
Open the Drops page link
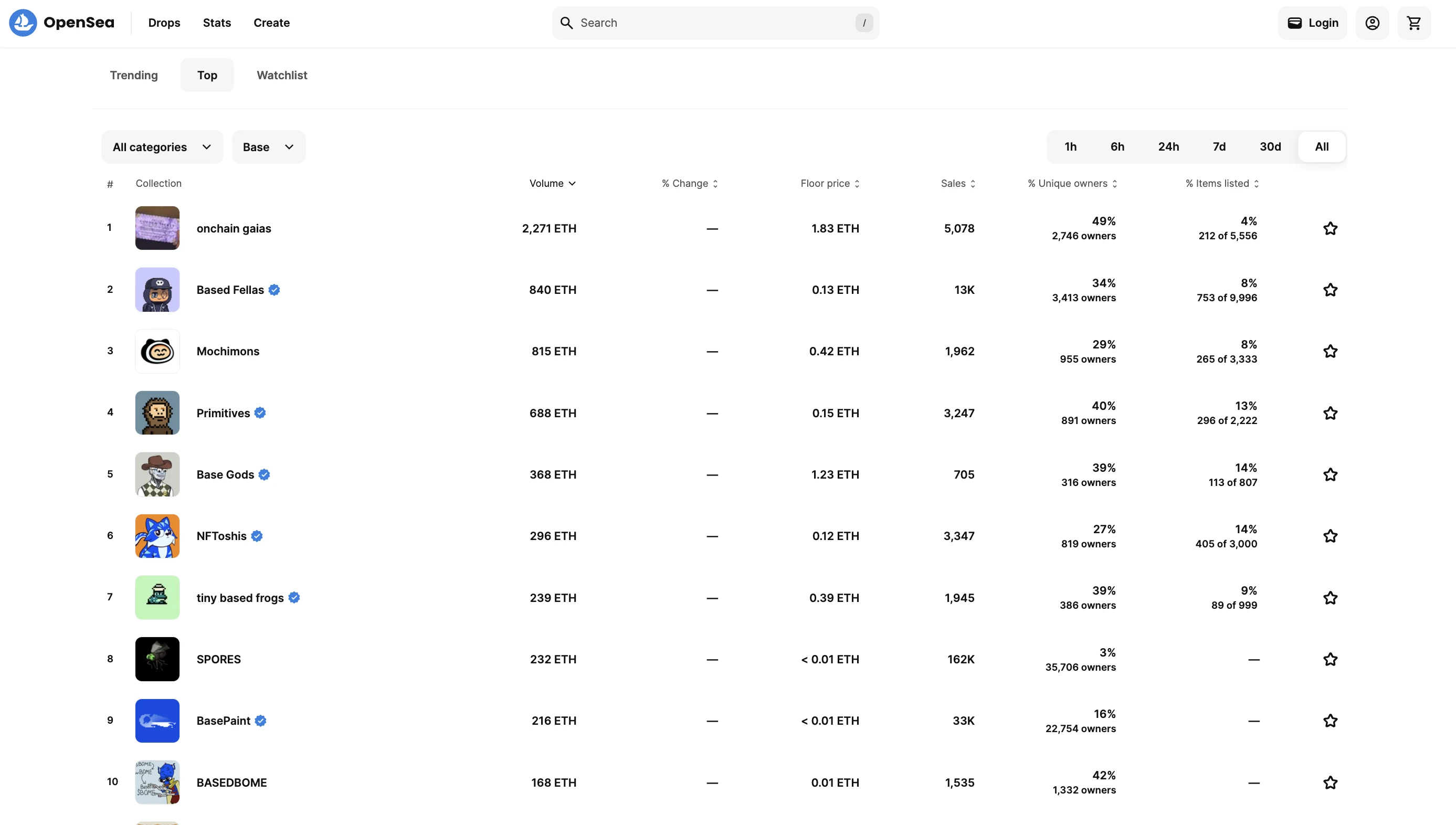pos(164,23)
